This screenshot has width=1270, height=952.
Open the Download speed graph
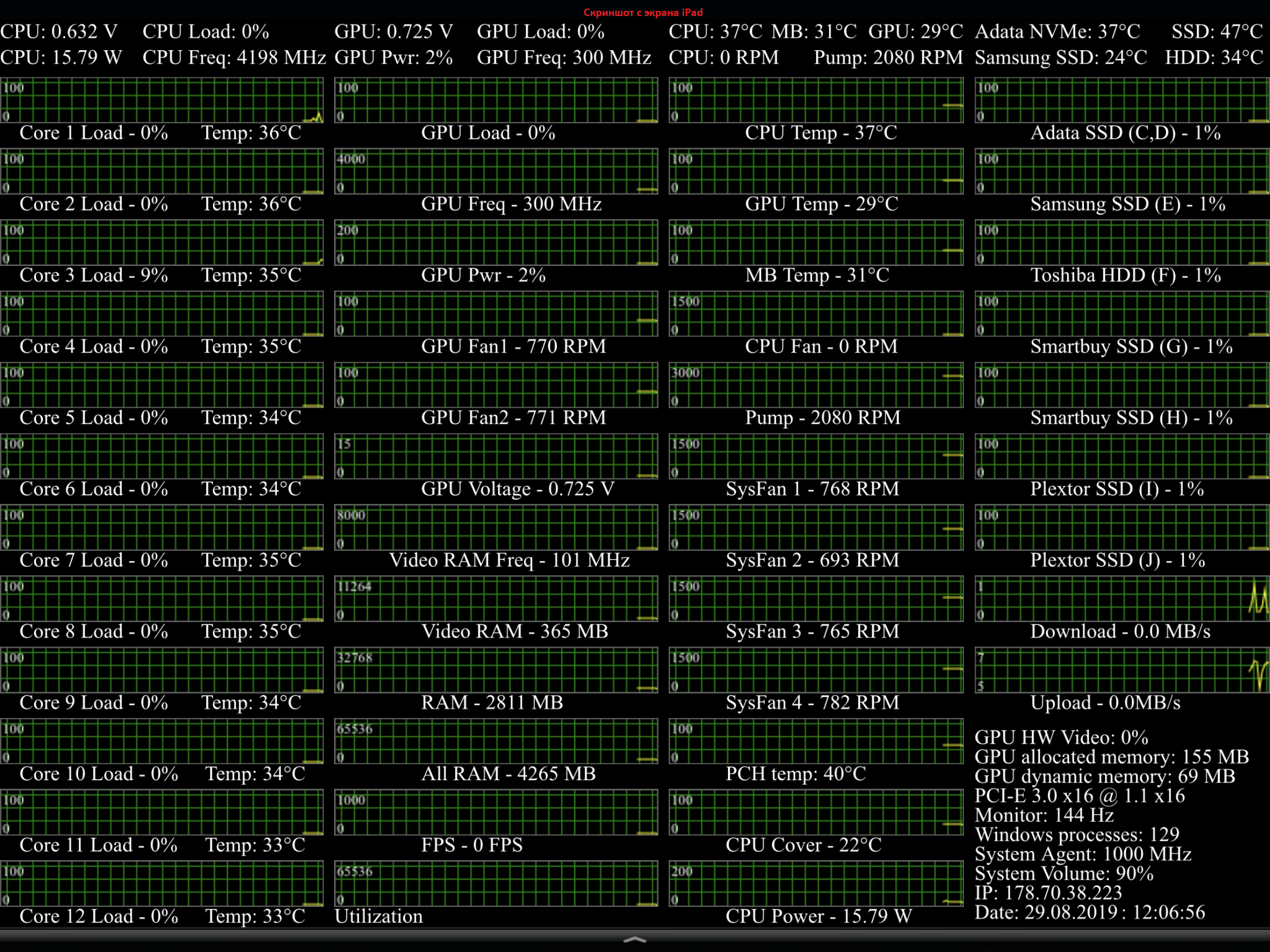coord(1122,599)
